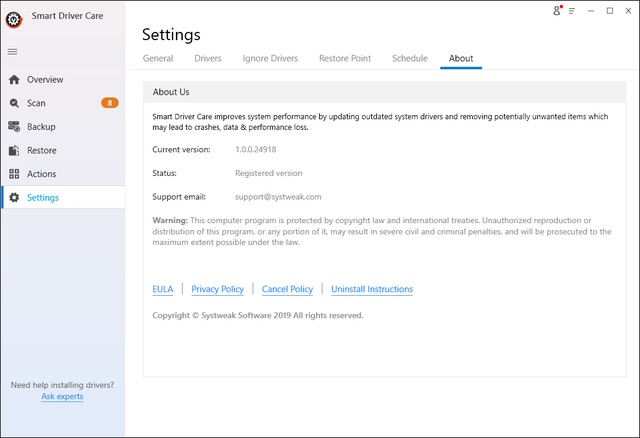Select the Ignore Drivers tab
The image size is (640, 438).
click(270, 58)
